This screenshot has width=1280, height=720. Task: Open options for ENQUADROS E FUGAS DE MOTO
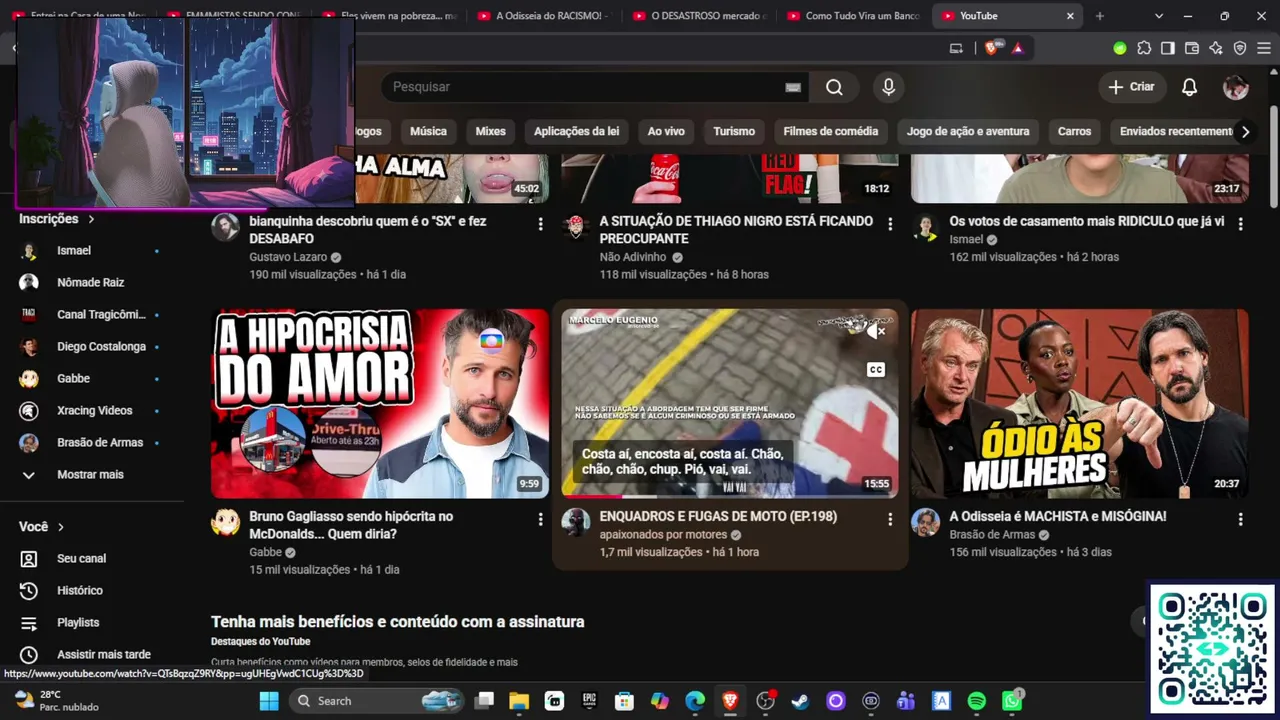[890, 519]
